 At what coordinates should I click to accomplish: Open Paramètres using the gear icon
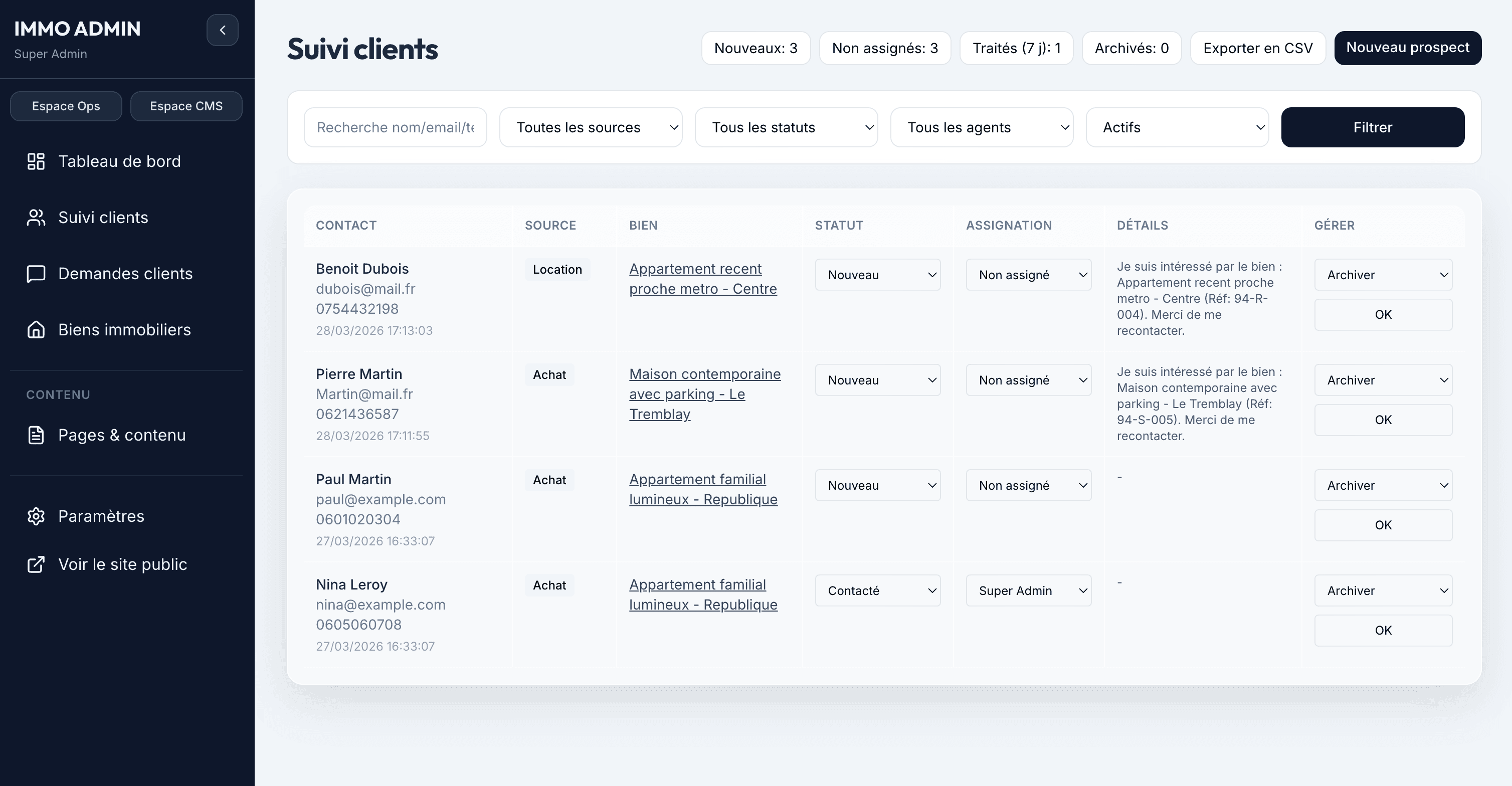click(x=36, y=516)
